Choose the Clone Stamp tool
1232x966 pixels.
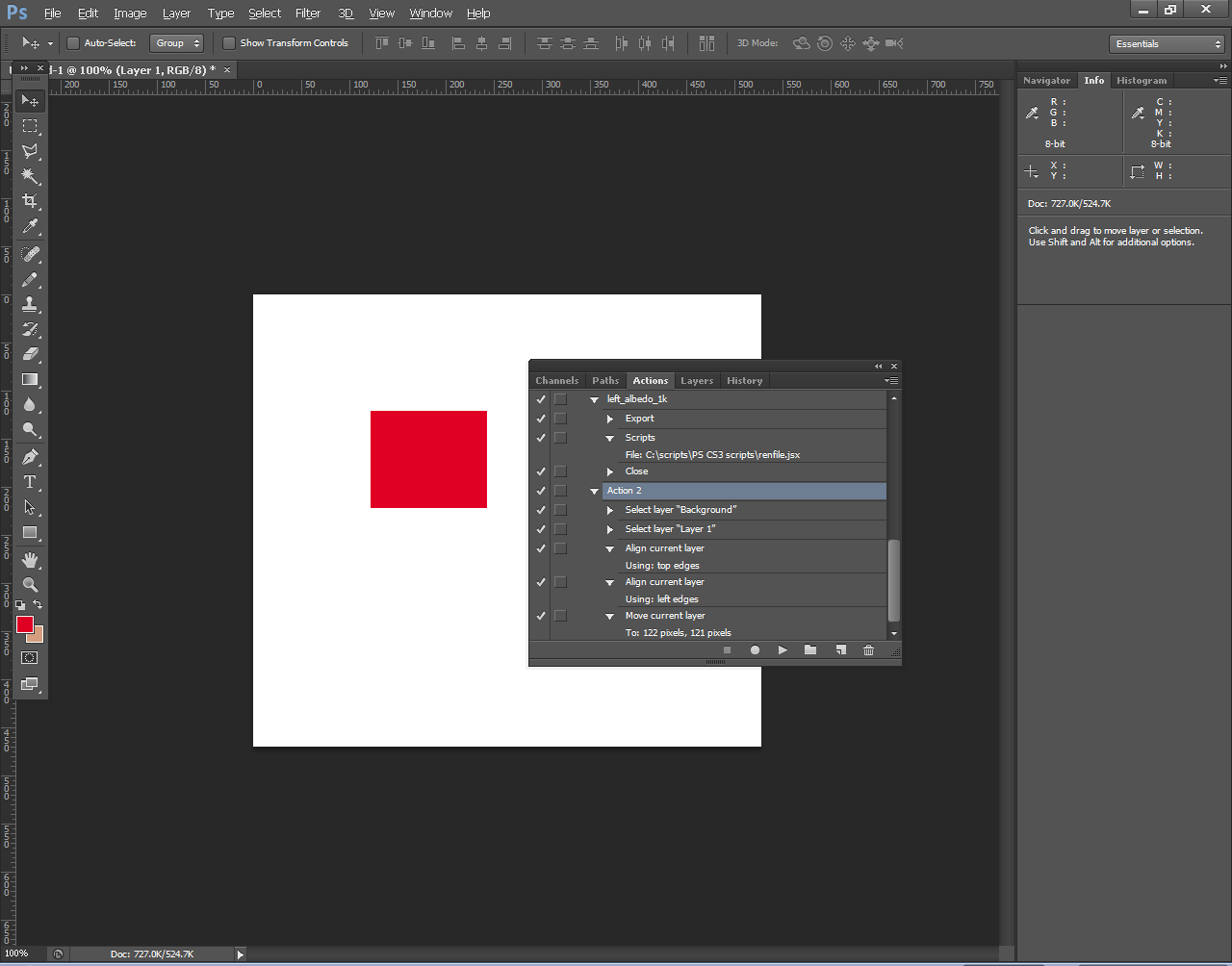tap(30, 304)
